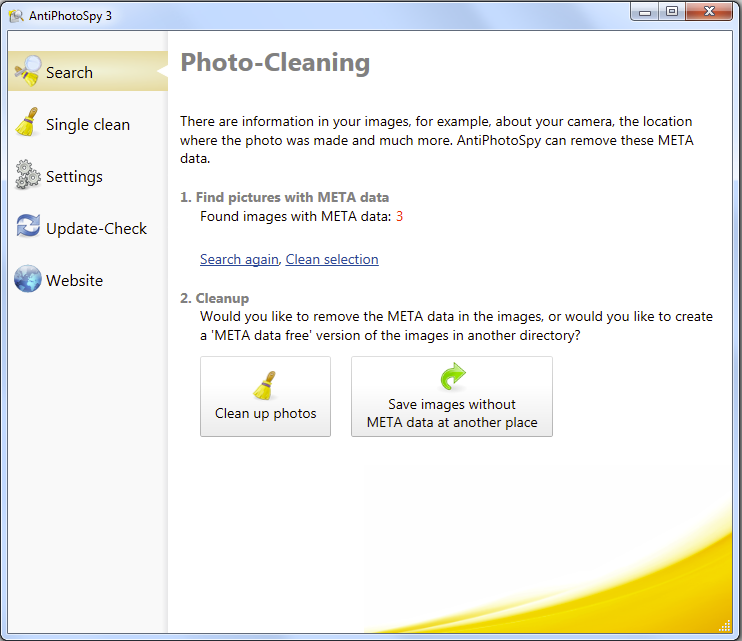The image size is (742, 641).
Task: Switch to the Single clean text entry
Action: (88, 125)
